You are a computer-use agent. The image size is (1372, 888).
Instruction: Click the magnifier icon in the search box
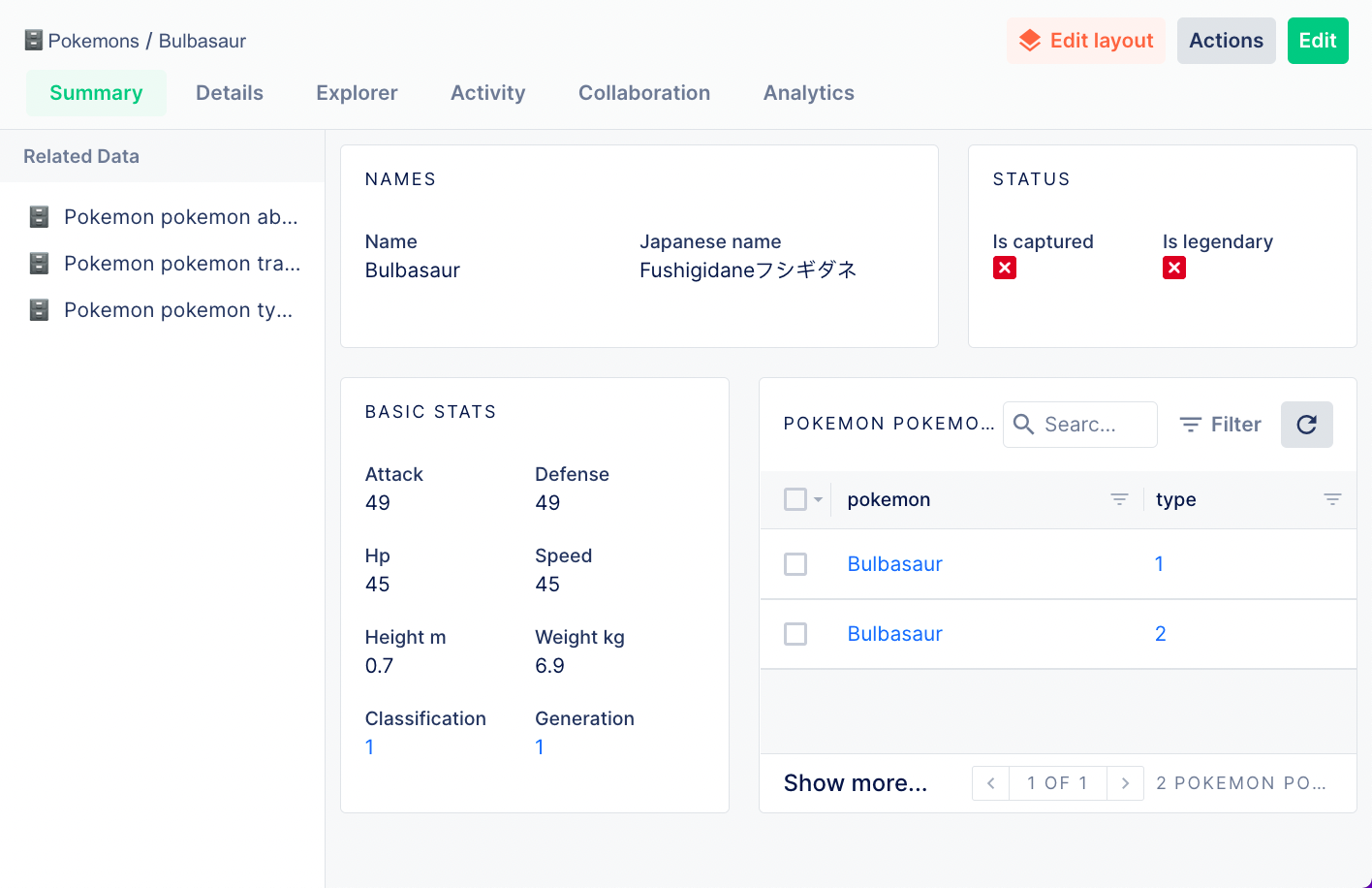coord(1023,425)
